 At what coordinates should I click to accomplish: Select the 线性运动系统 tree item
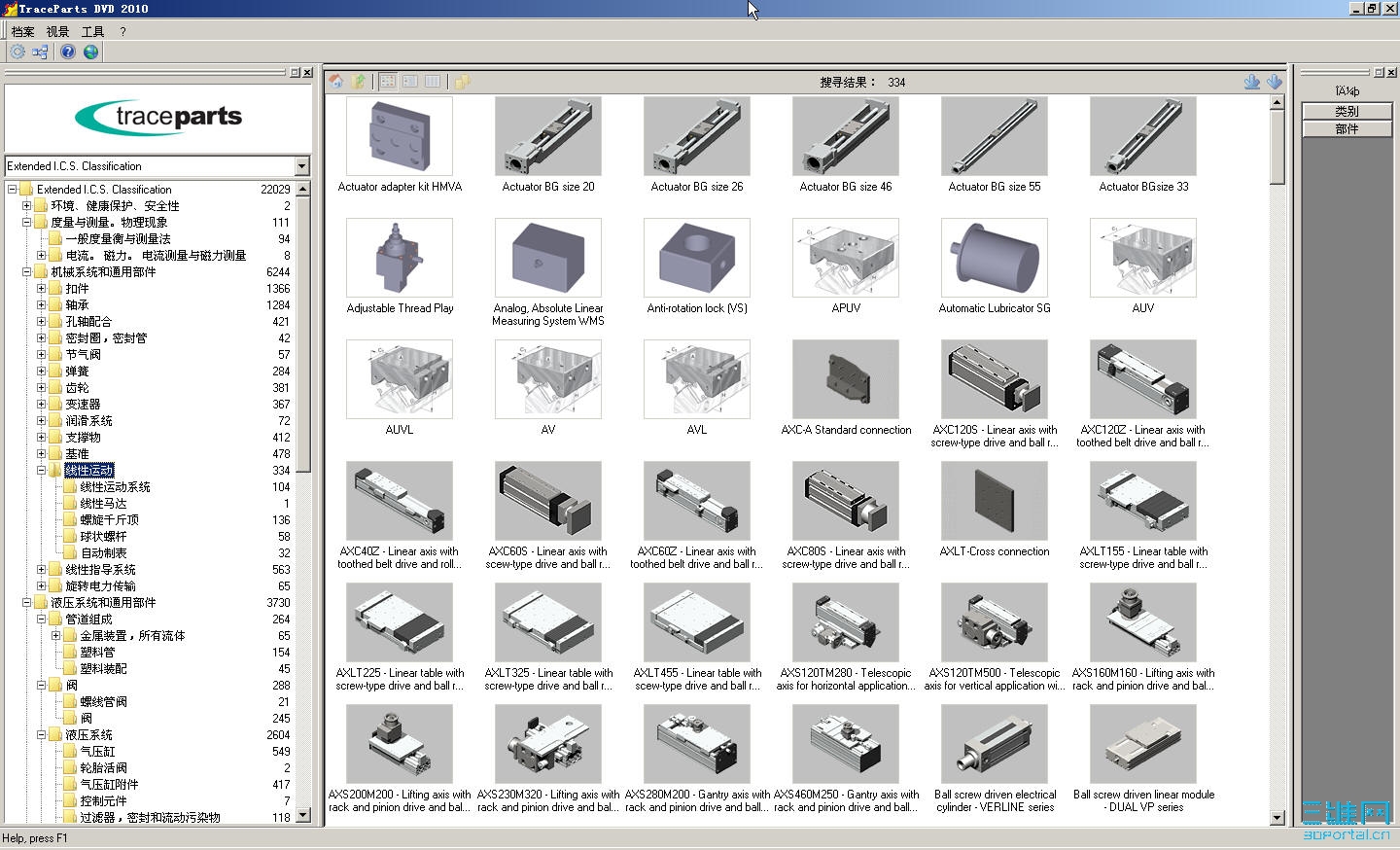[115, 487]
